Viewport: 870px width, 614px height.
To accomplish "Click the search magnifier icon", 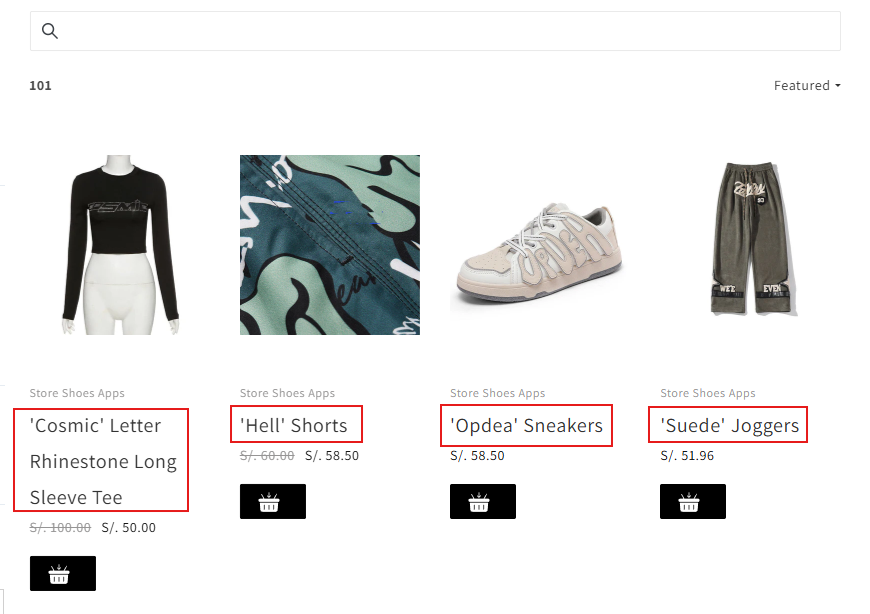I will click(50, 31).
